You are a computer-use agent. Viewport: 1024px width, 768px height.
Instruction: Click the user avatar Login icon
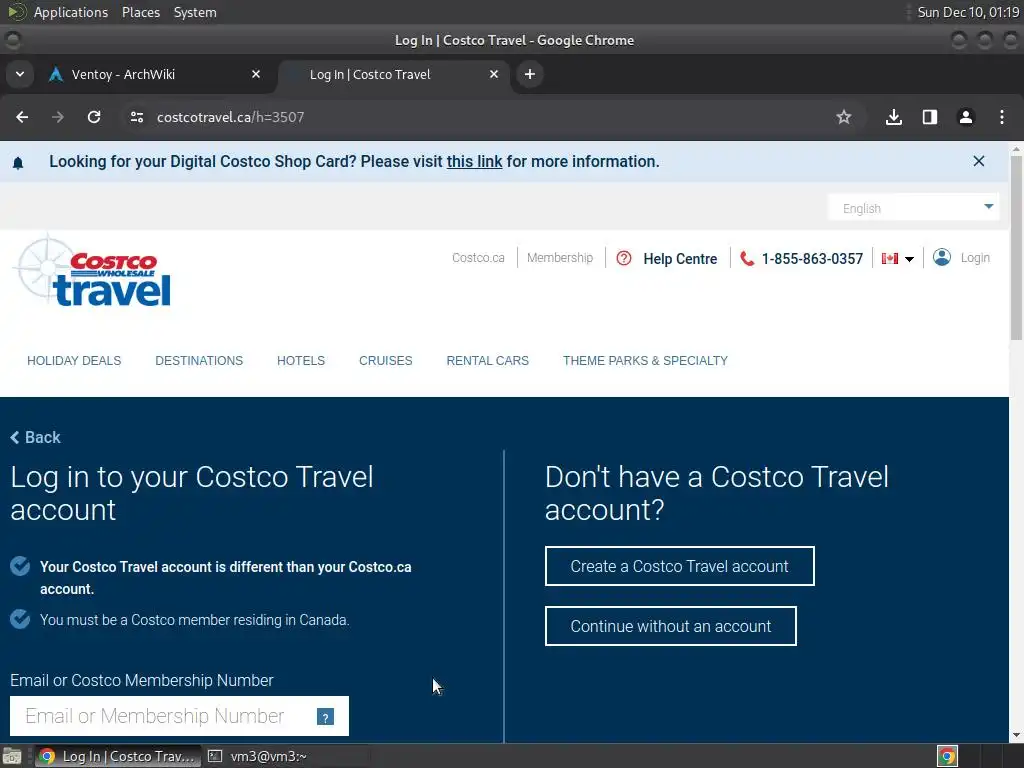point(942,257)
